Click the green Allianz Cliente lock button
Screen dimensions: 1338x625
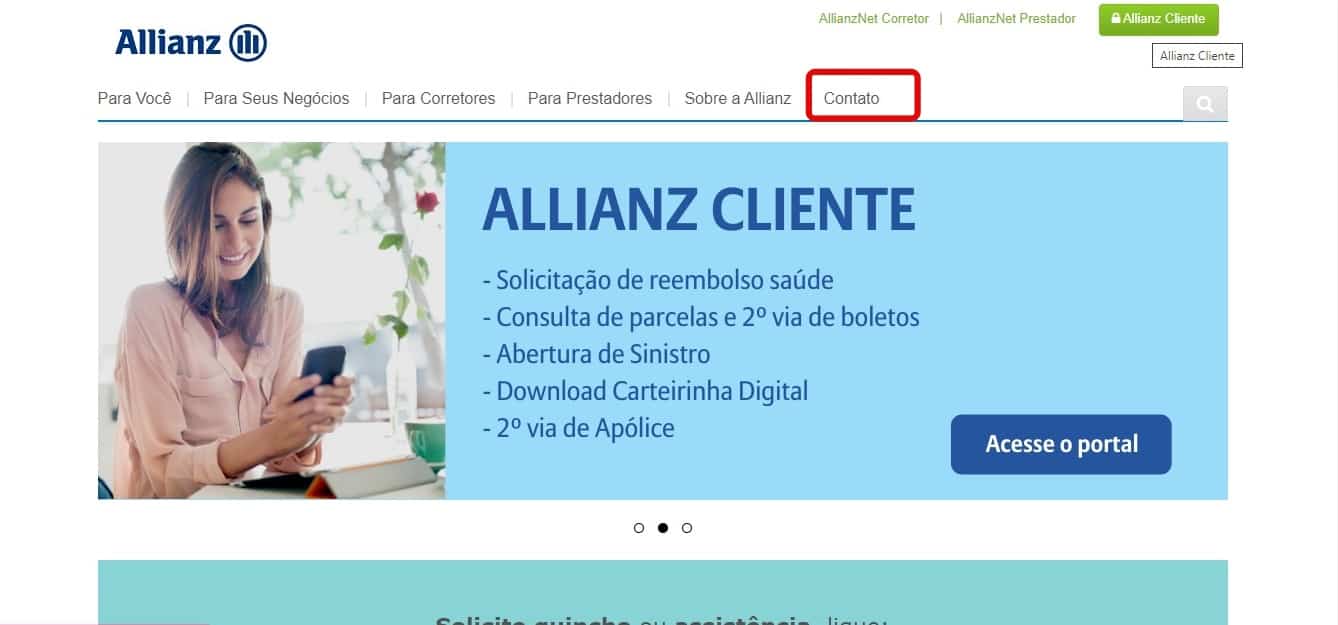click(x=1158, y=19)
